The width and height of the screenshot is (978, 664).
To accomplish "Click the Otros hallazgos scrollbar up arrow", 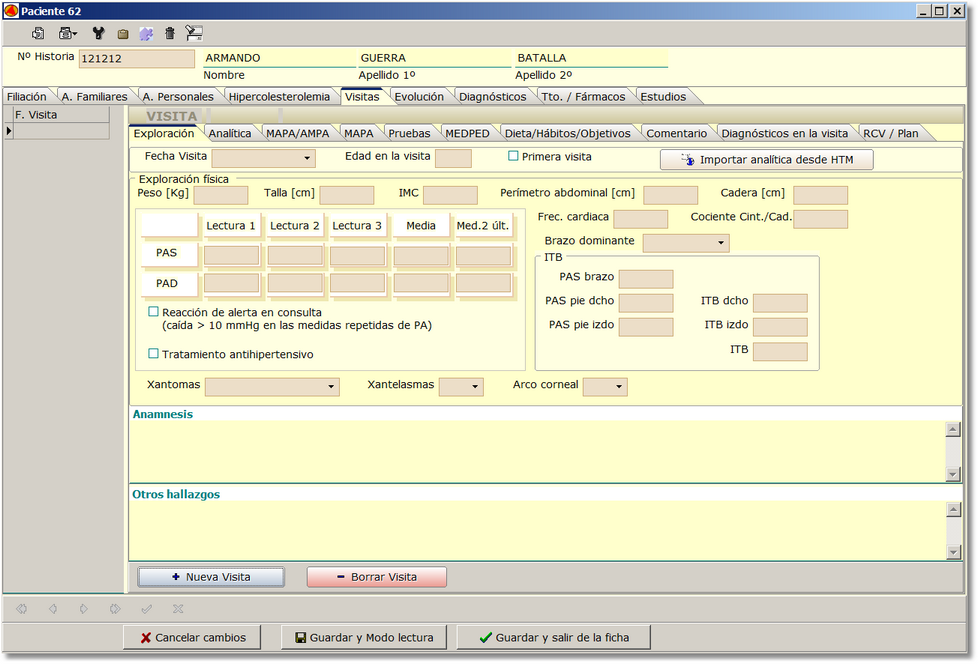I will 952,509.
